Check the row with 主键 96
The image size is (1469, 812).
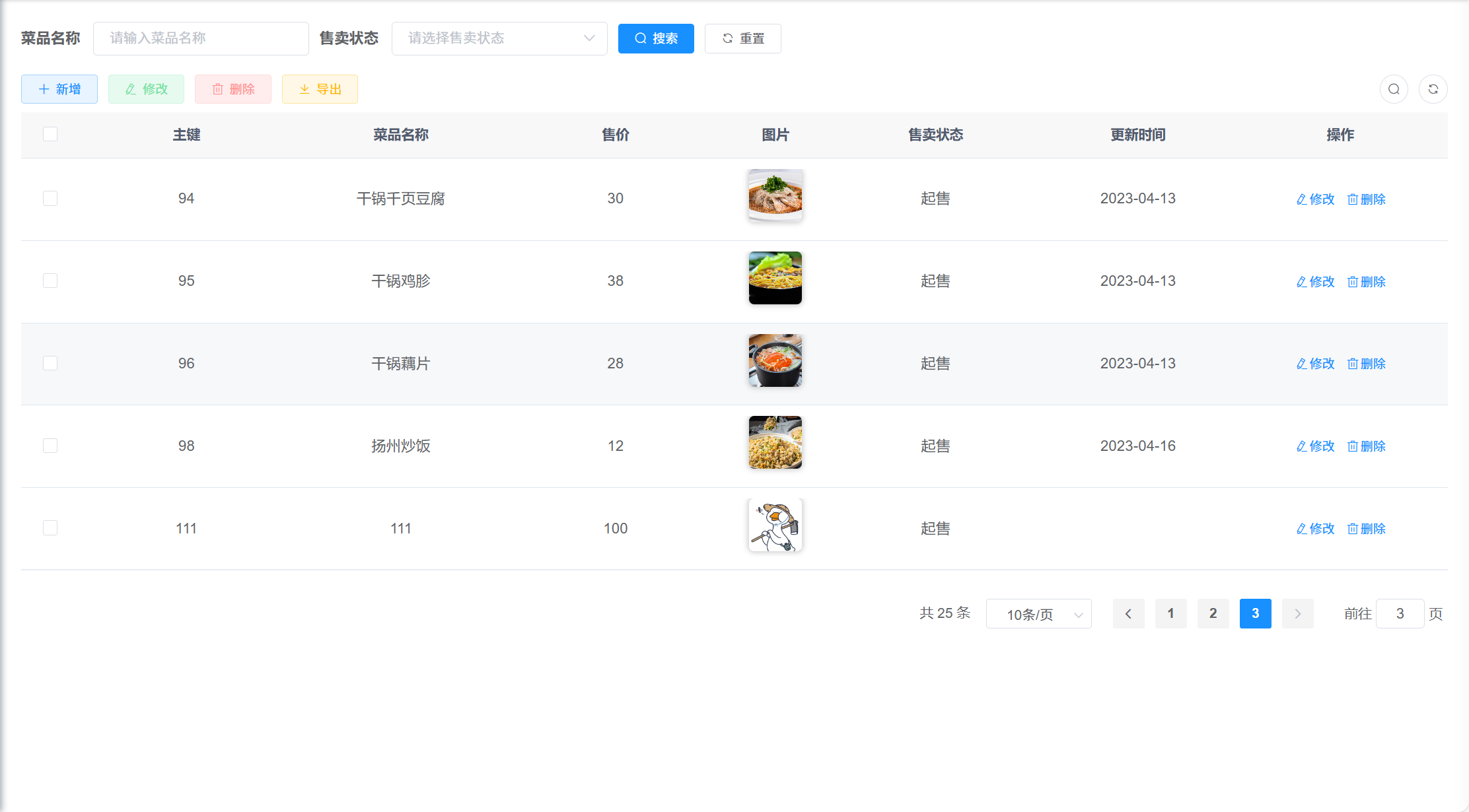(x=50, y=363)
